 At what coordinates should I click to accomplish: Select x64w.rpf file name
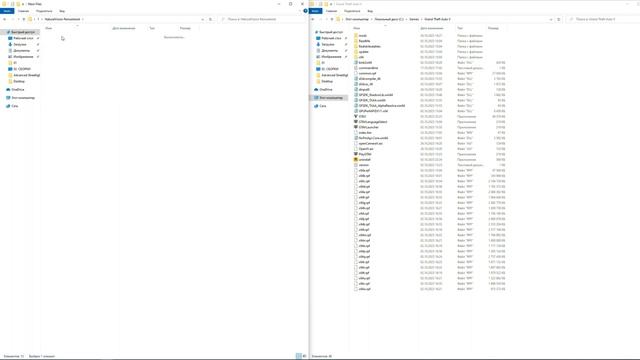click(364, 289)
